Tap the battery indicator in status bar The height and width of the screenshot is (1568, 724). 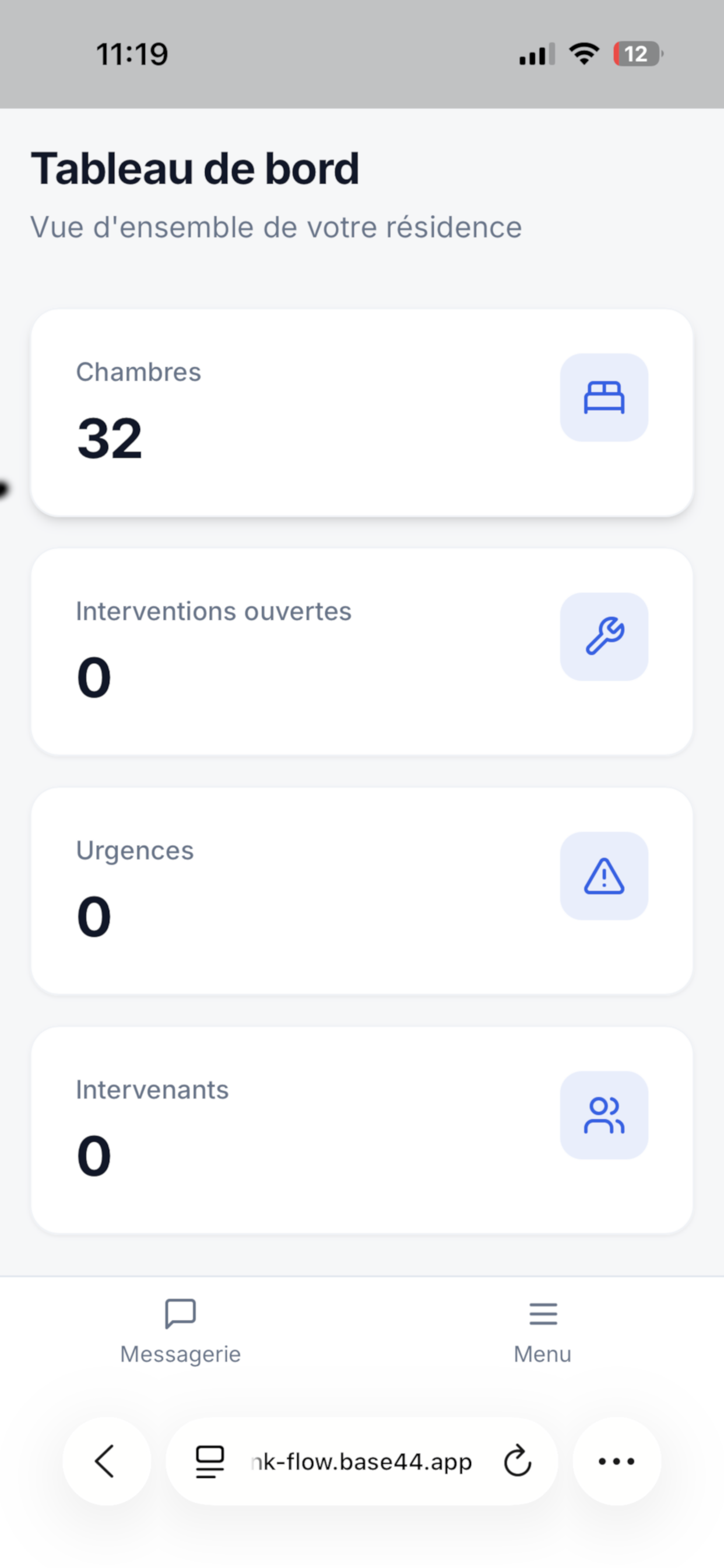point(638,54)
